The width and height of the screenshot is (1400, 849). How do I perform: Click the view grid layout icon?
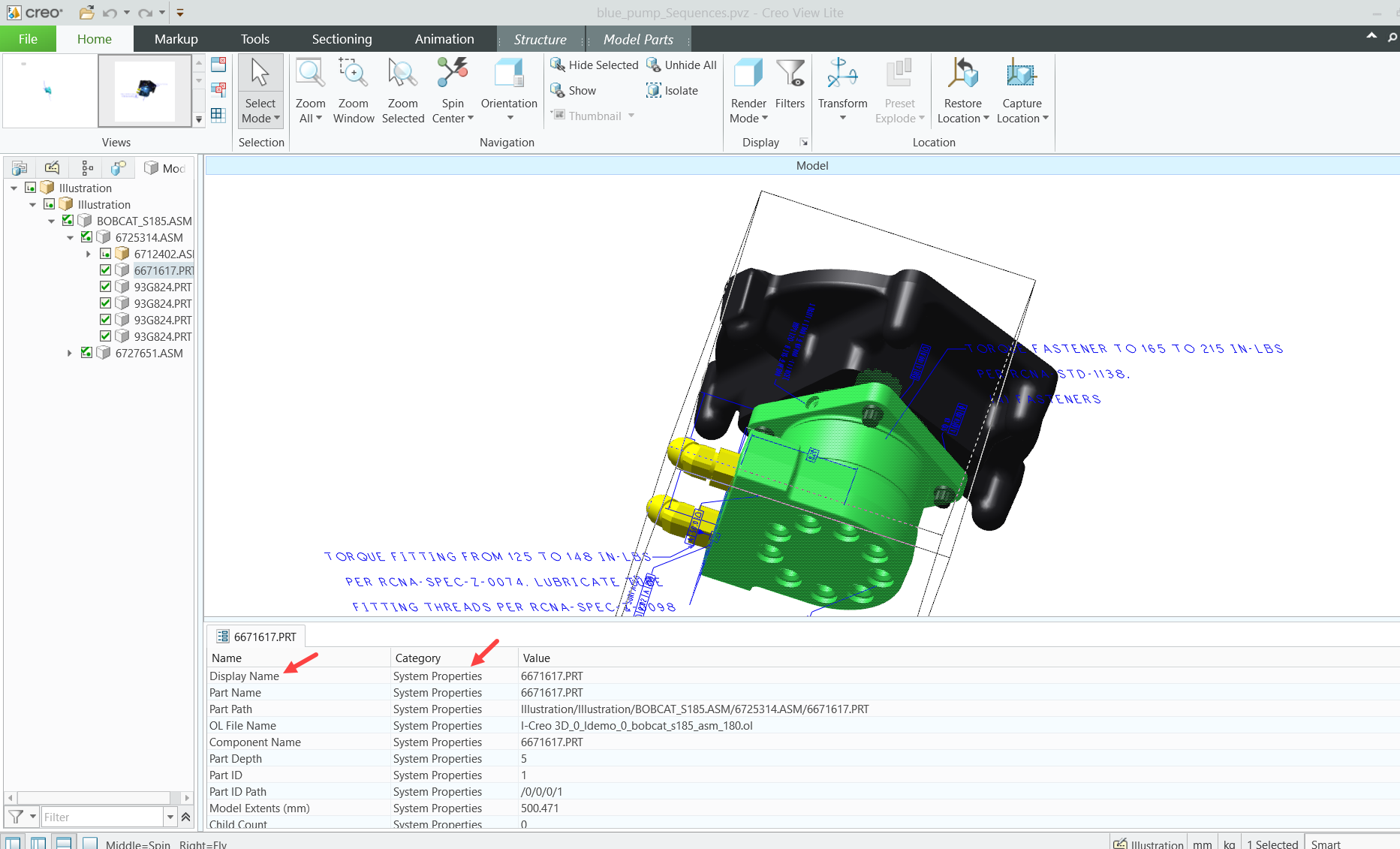pyautogui.click(x=218, y=115)
